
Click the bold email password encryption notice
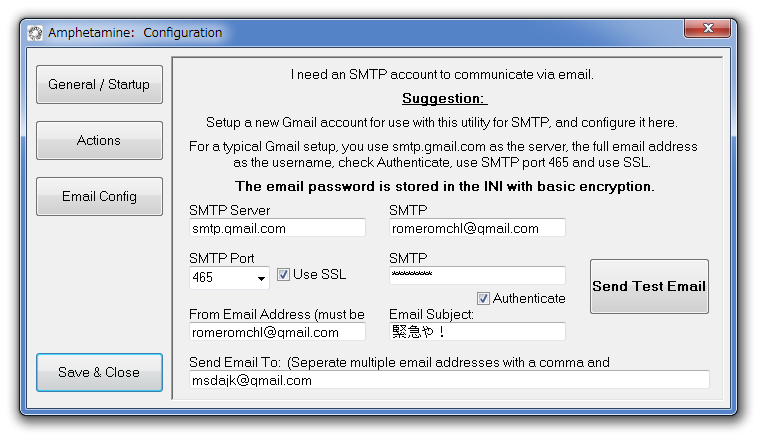[x=445, y=186]
